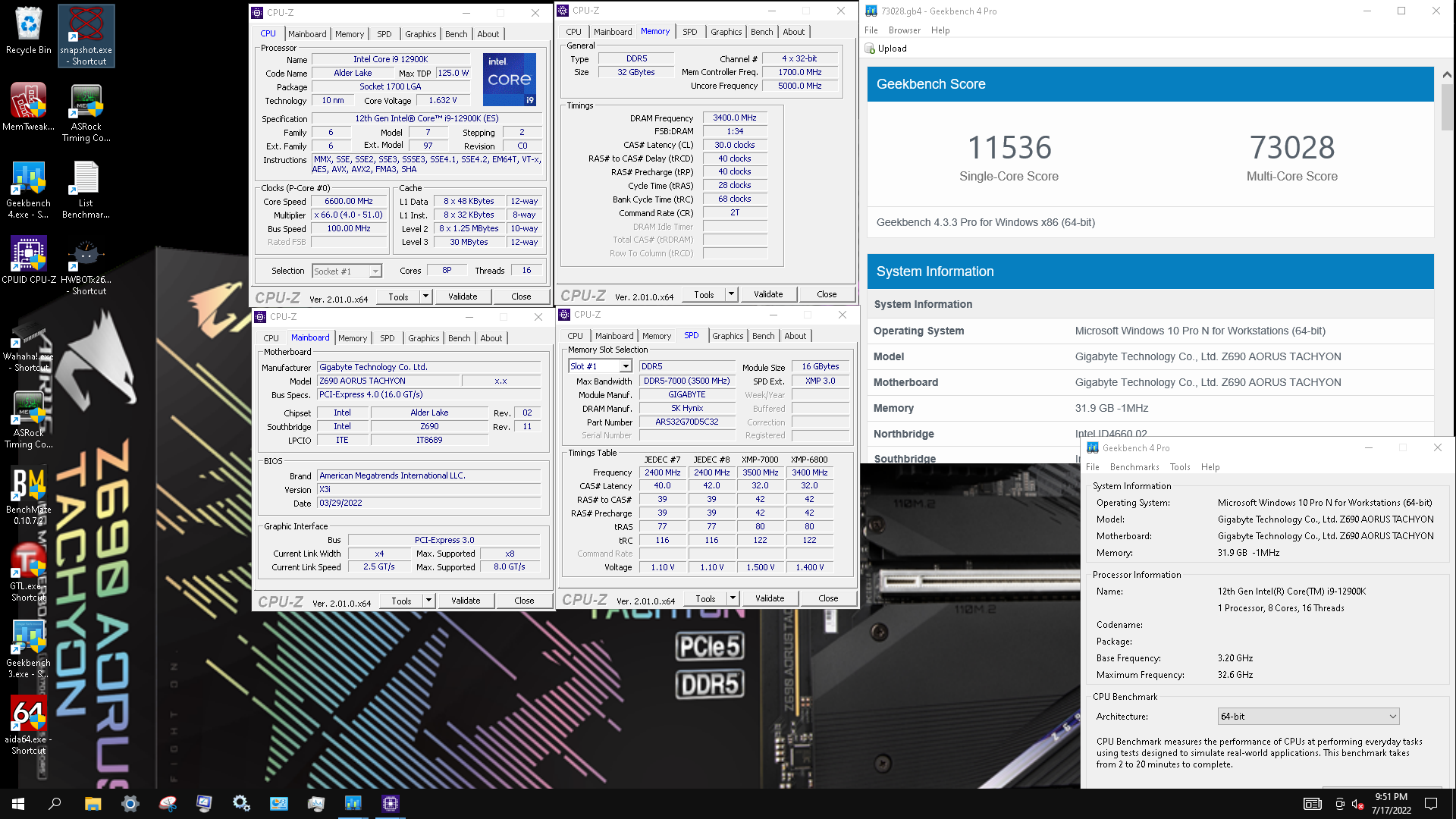Click the muted volume tray icon
The height and width of the screenshot is (819, 1456).
[1358, 804]
